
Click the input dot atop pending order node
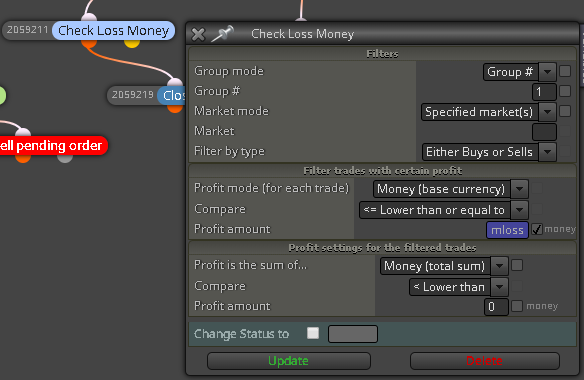(x=23, y=133)
